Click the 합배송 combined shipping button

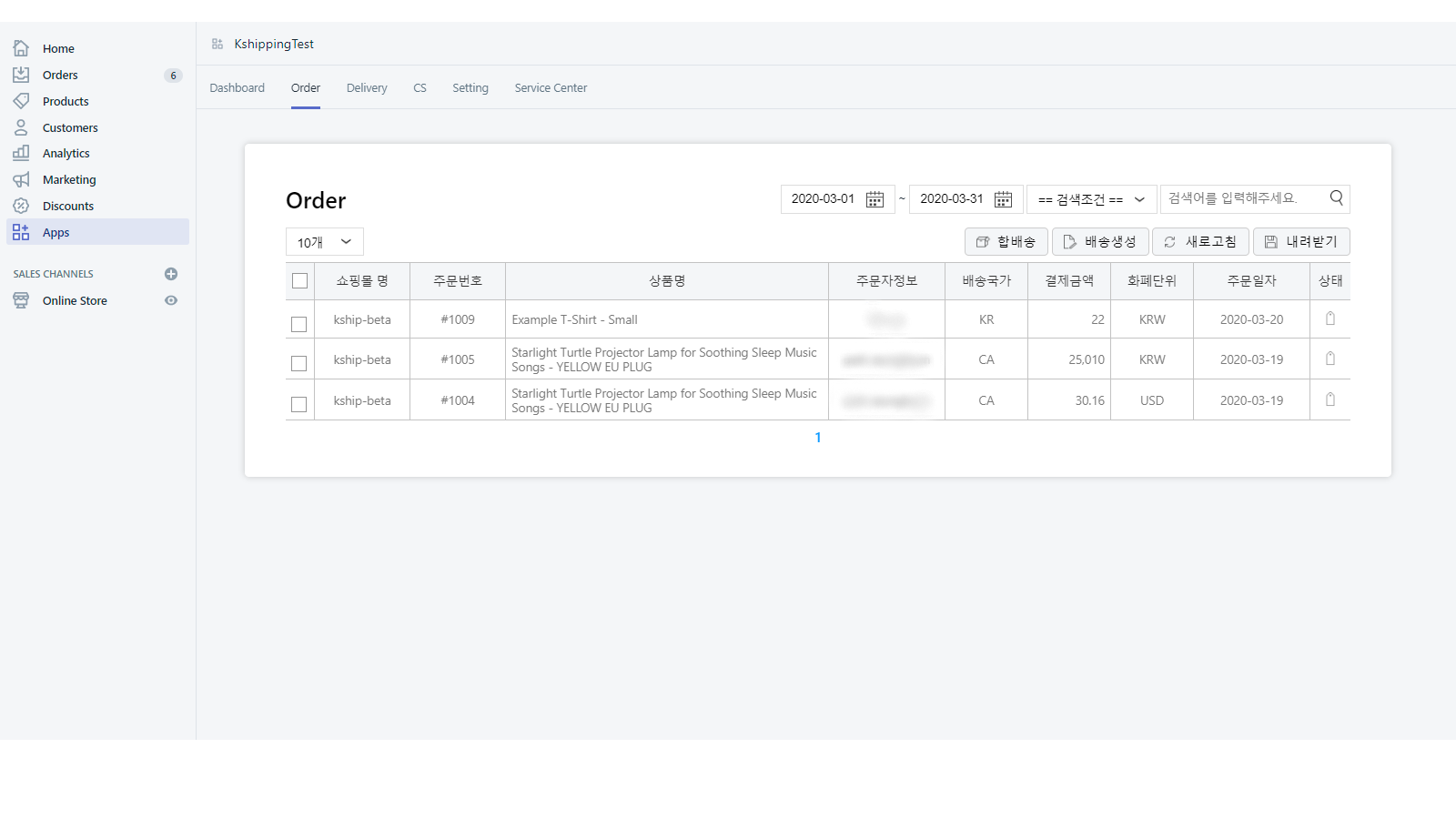click(1006, 241)
